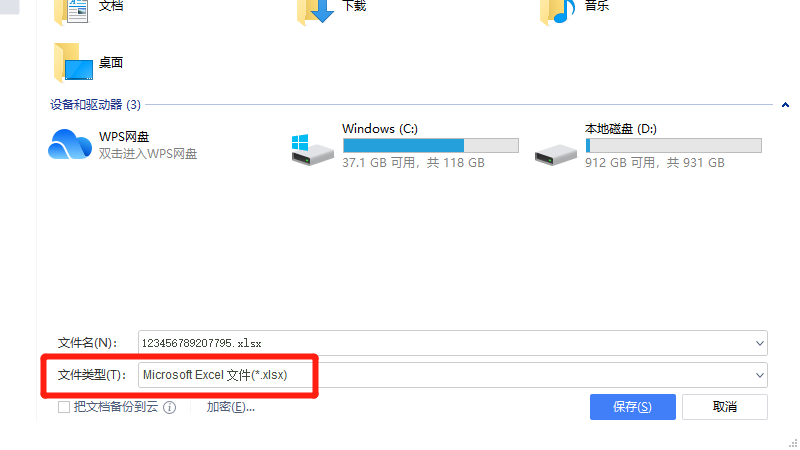Click the WPS网盘 cloud icon

70,144
